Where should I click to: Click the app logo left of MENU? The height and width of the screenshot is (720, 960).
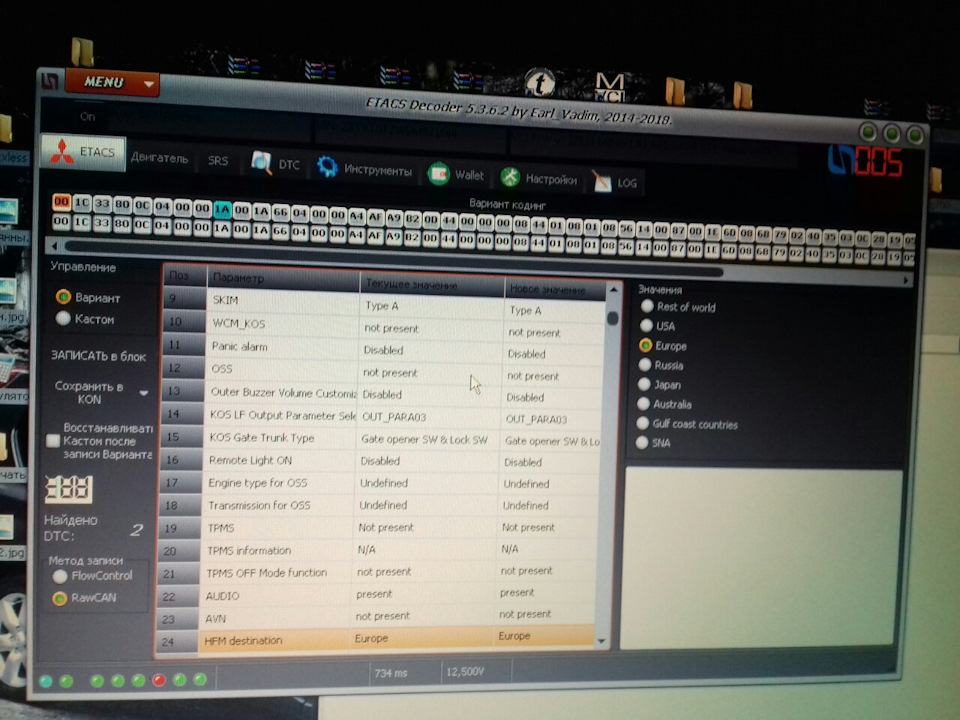(50, 80)
